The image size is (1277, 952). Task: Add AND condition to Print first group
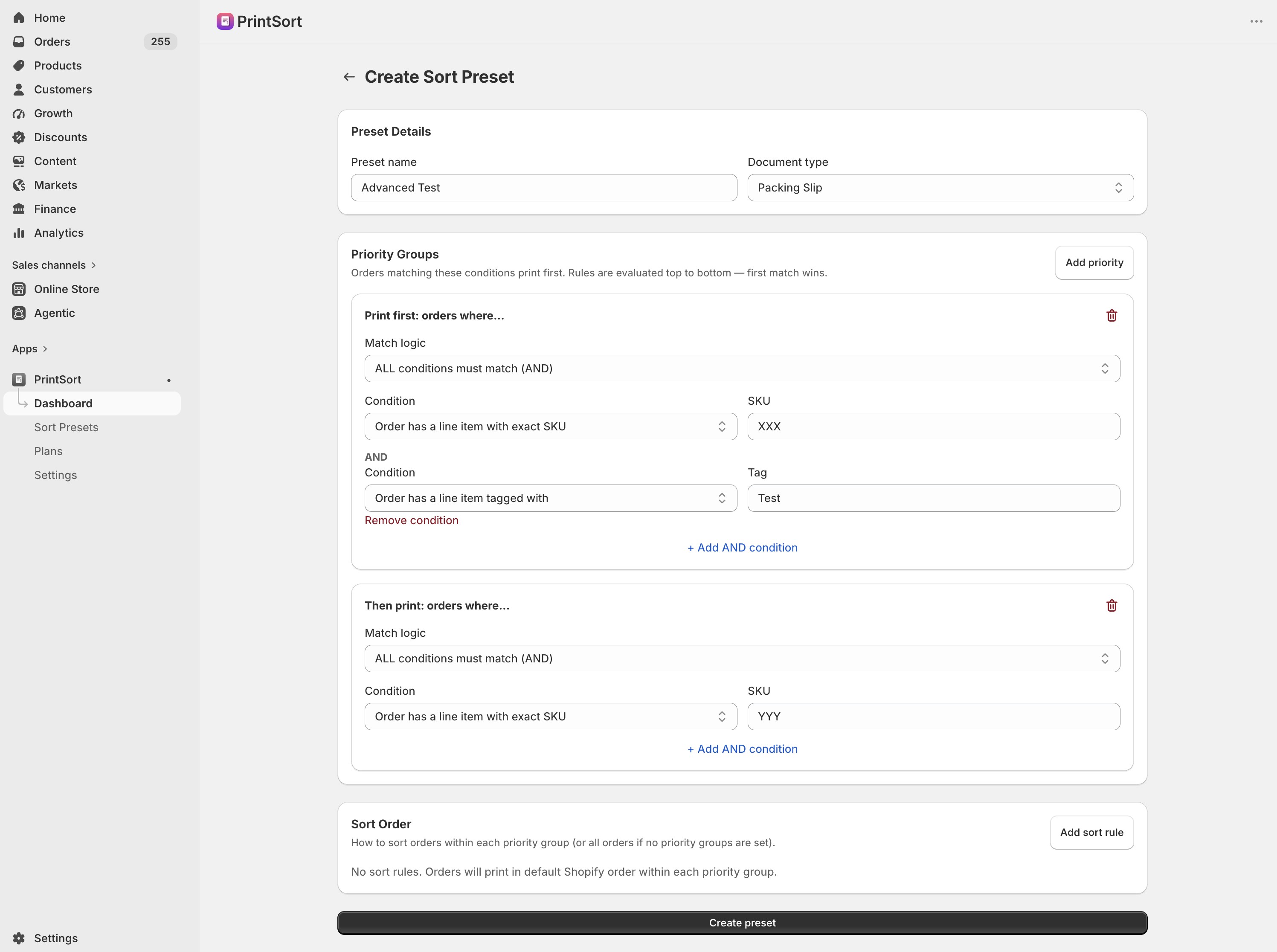[x=742, y=548]
